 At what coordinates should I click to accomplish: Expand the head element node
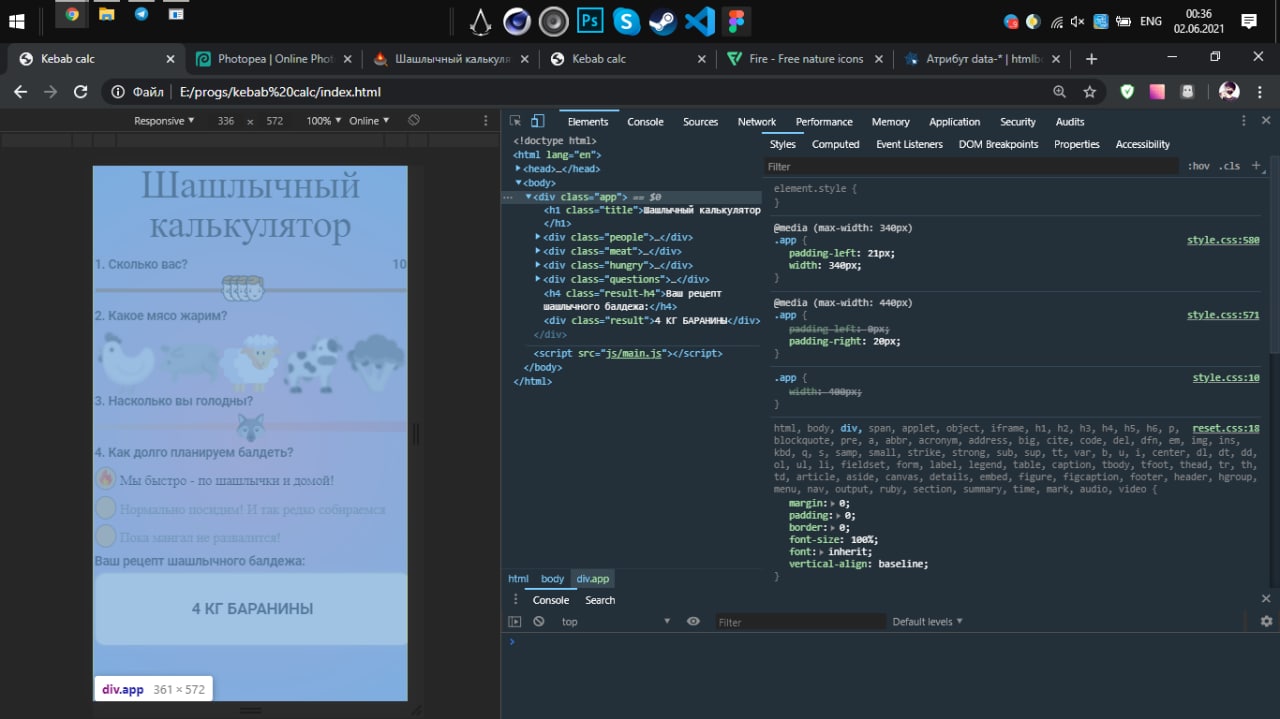tap(518, 169)
